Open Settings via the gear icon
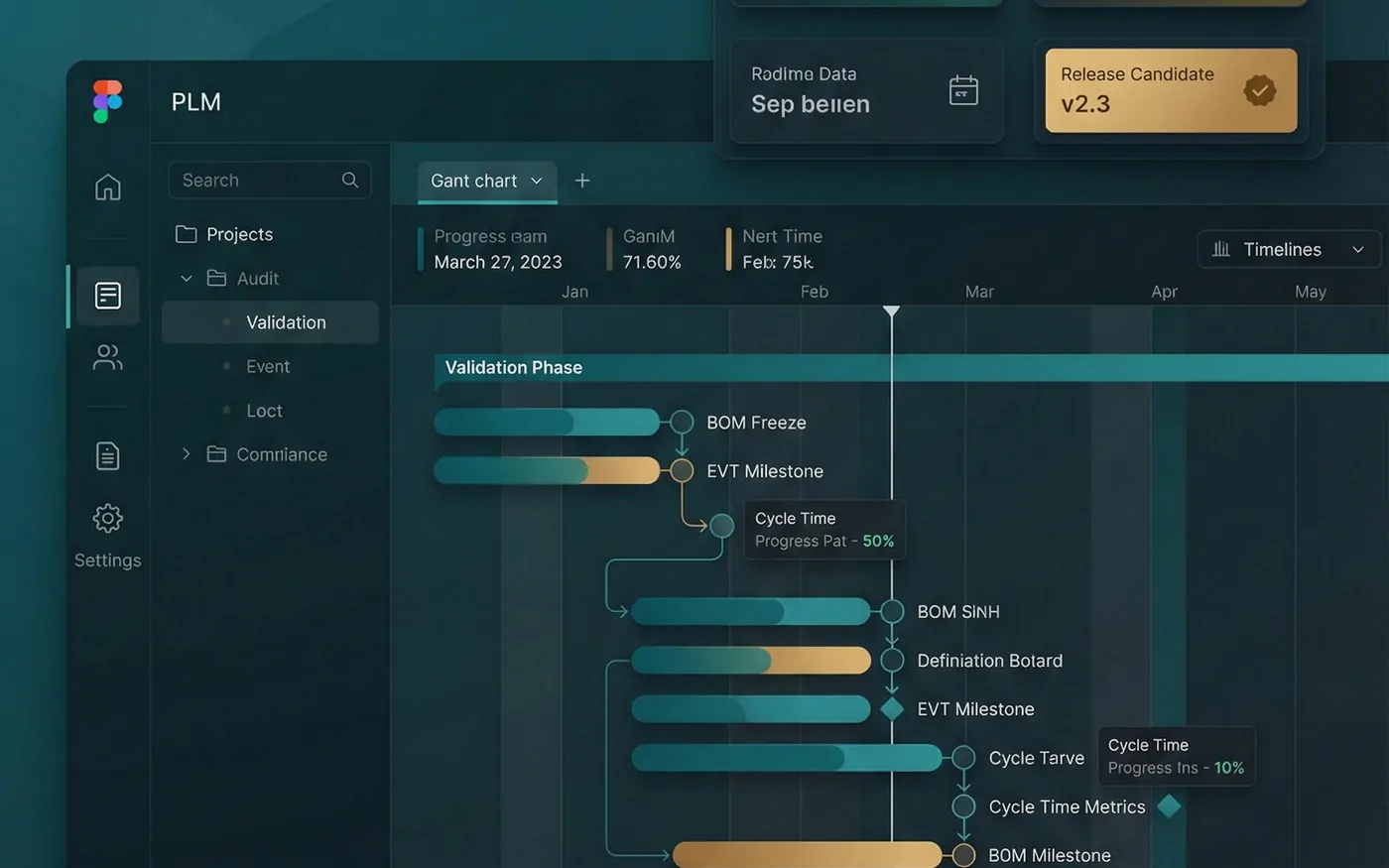Viewport: 1389px width, 868px height. point(106,518)
